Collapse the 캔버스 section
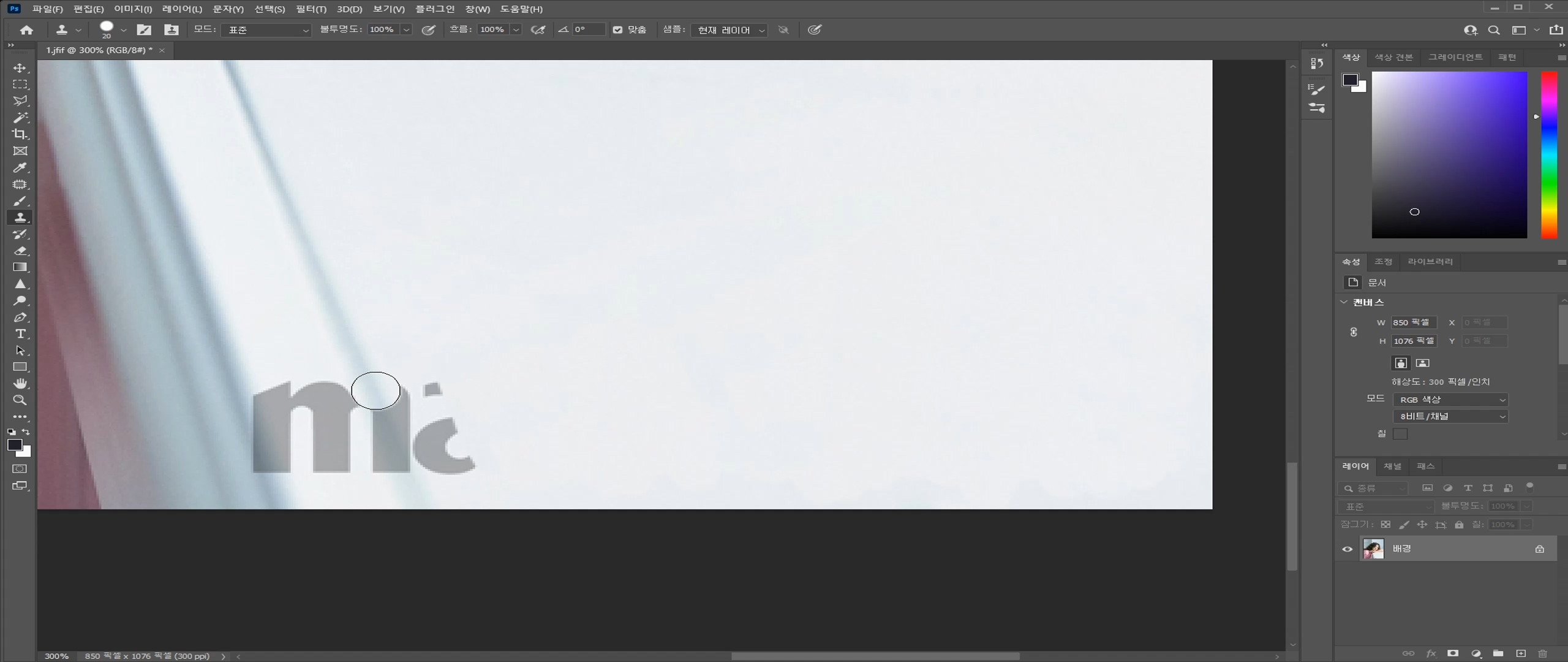 tap(1344, 302)
